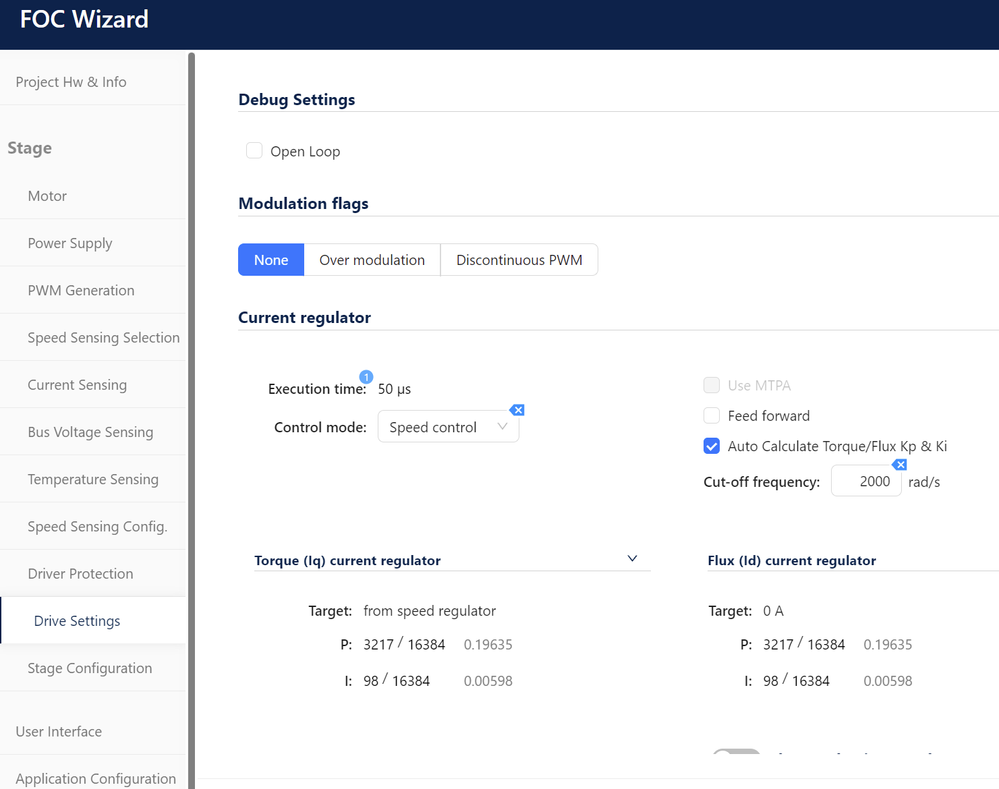Click the sidebar vertical scrollbar
Screen dimensions: 999x789
tap(191, 400)
